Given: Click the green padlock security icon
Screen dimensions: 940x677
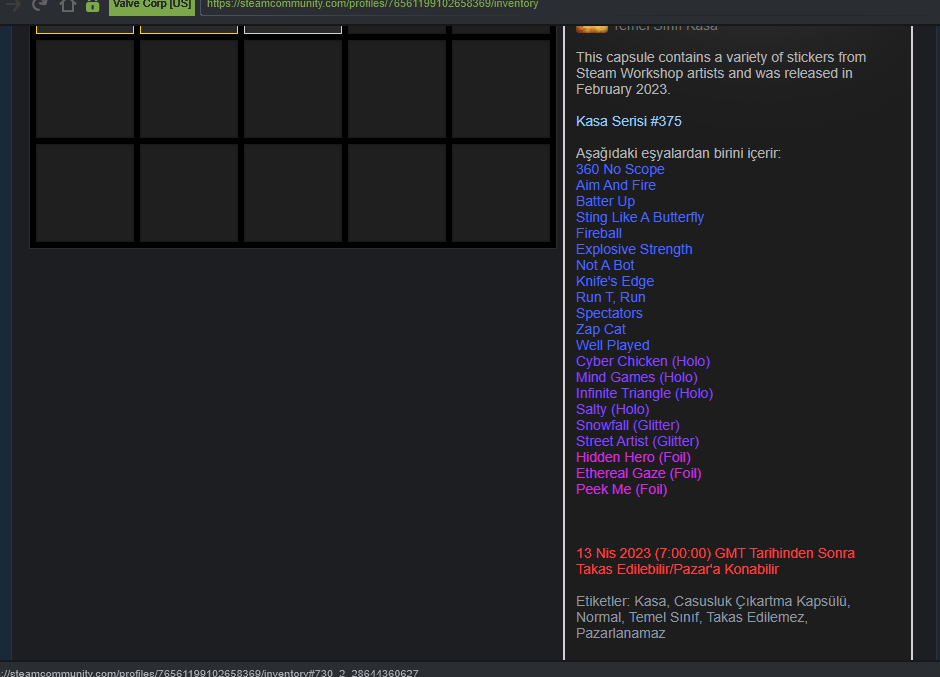Looking at the screenshot, I should [x=92, y=5].
